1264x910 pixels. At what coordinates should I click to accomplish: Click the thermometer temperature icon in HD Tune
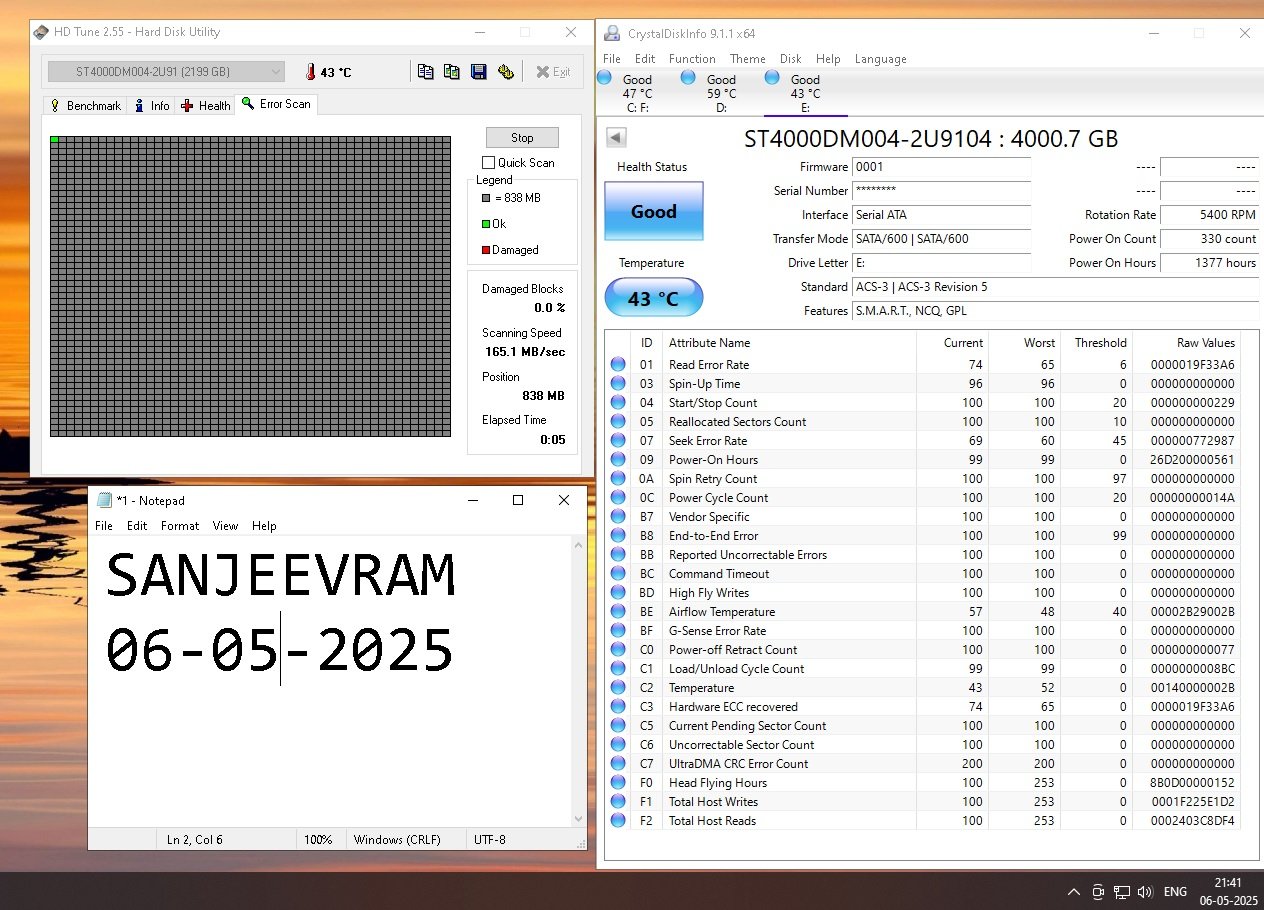(x=310, y=72)
